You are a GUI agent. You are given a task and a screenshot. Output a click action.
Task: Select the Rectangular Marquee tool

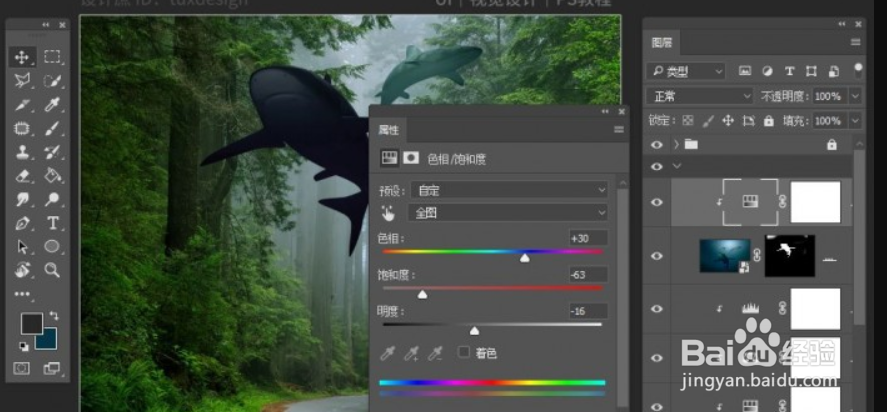click(52, 57)
